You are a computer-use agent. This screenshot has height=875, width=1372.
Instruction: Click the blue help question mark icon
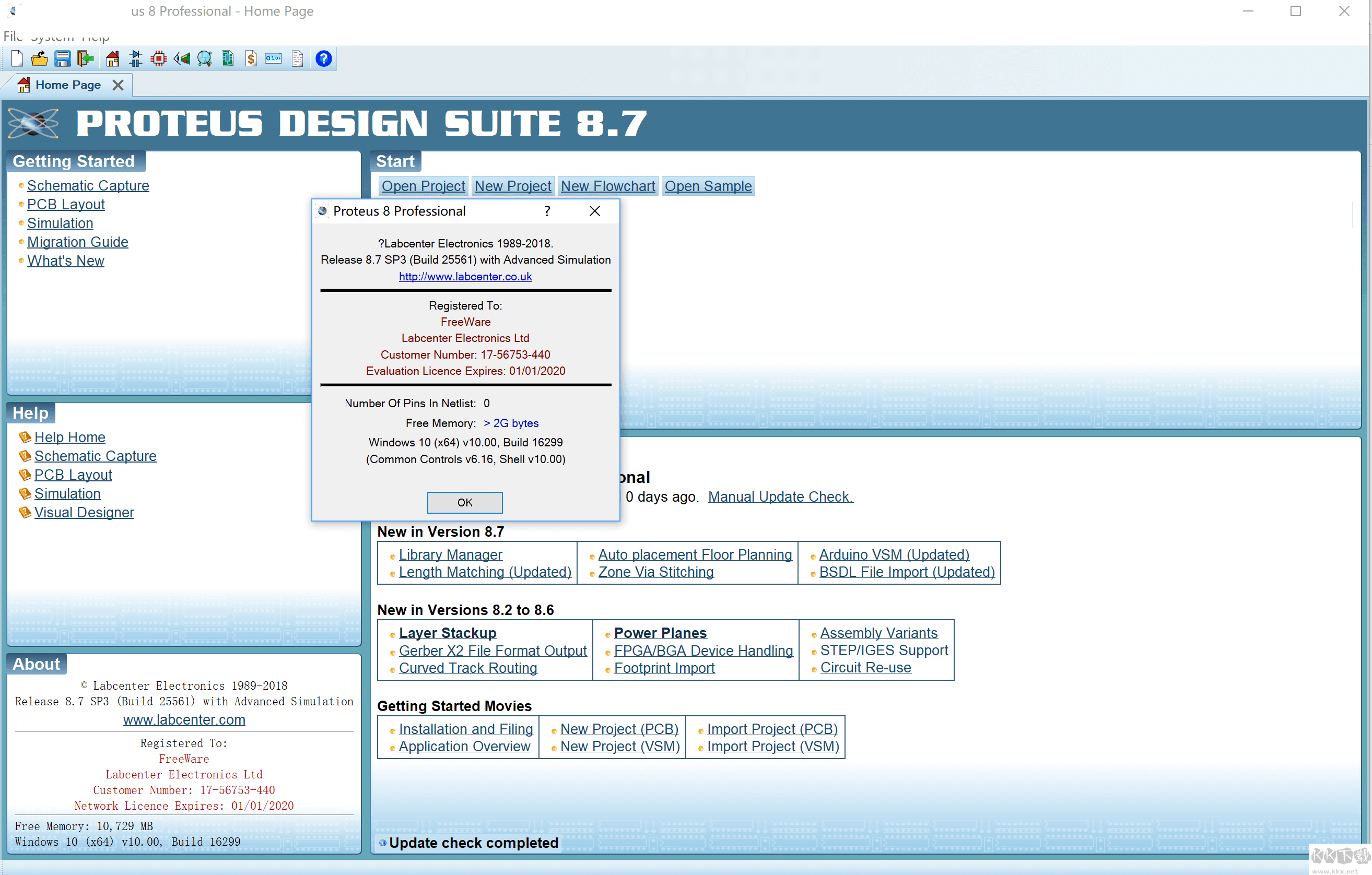click(323, 58)
